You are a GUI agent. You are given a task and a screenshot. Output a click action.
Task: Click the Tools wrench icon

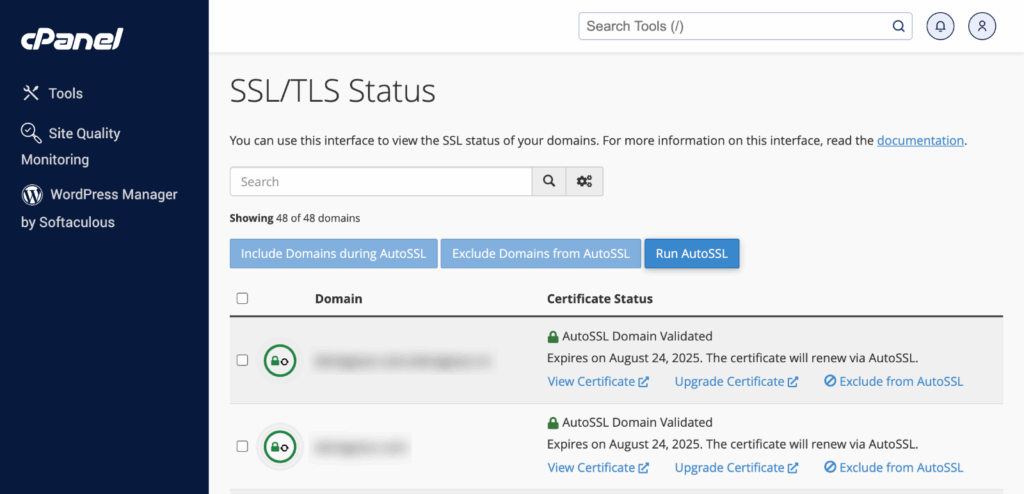pyautogui.click(x=31, y=93)
